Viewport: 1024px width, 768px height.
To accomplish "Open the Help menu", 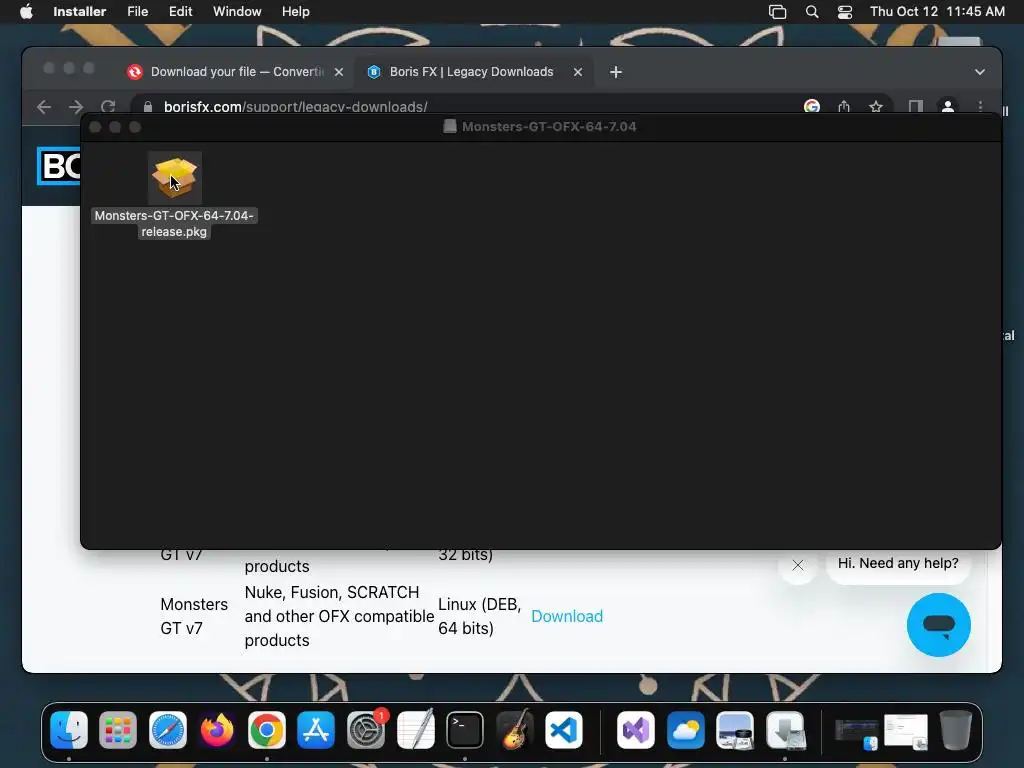I will point(295,12).
